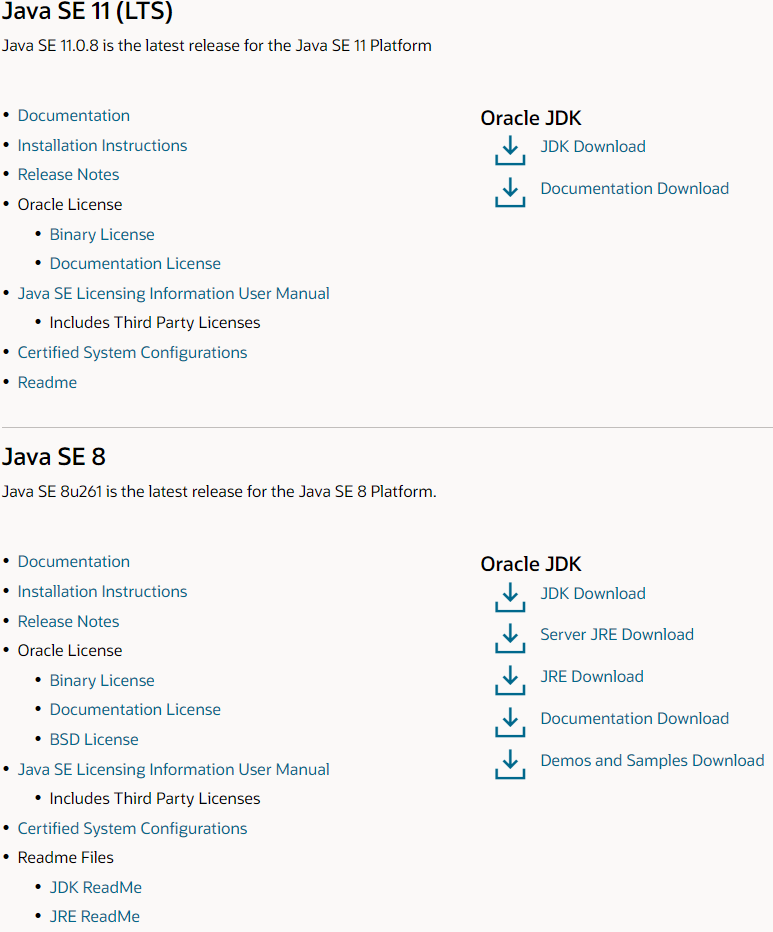Open the Documentation link under Java SE 8

tap(74, 561)
